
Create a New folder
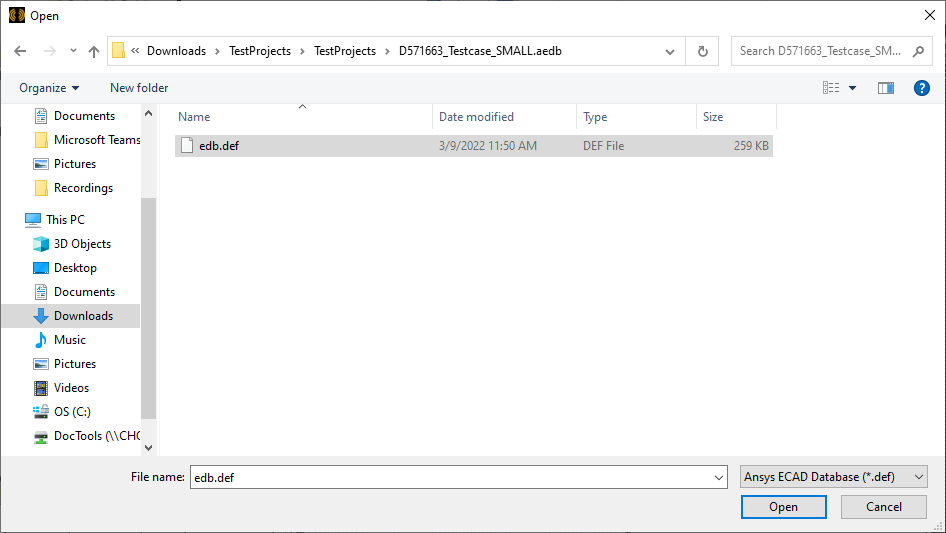tap(139, 88)
